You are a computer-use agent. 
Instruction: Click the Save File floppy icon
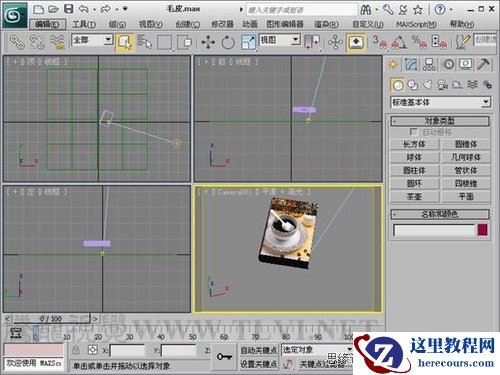(x=69, y=9)
